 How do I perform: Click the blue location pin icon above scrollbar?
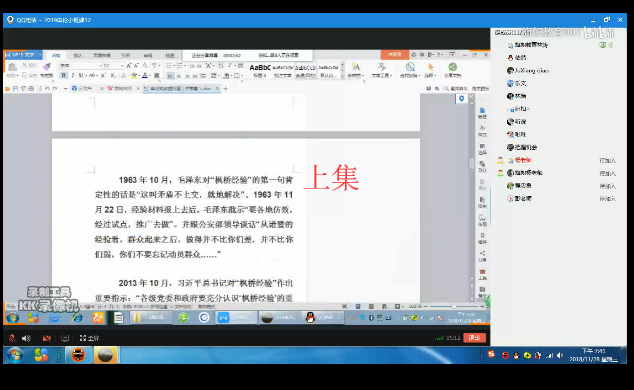point(461,99)
